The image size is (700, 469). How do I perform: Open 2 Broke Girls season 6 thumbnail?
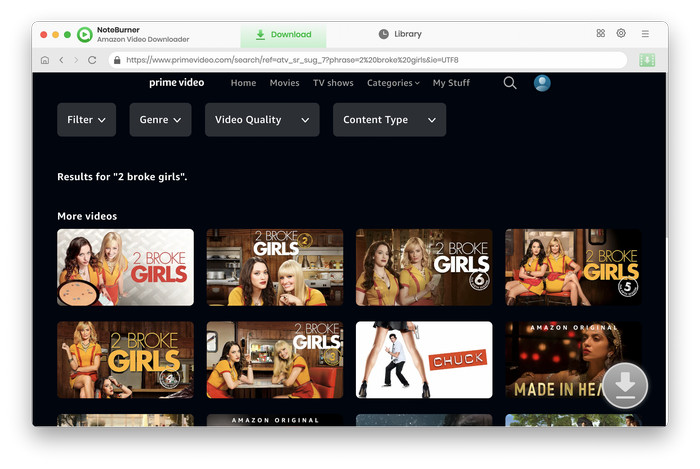tap(424, 267)
